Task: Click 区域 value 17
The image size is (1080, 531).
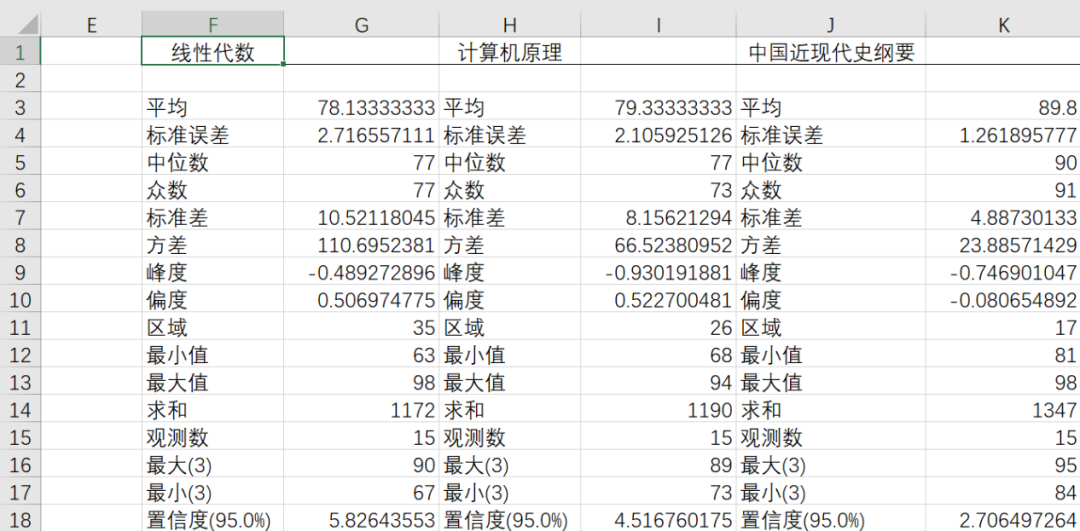Action: point(1066,328)
